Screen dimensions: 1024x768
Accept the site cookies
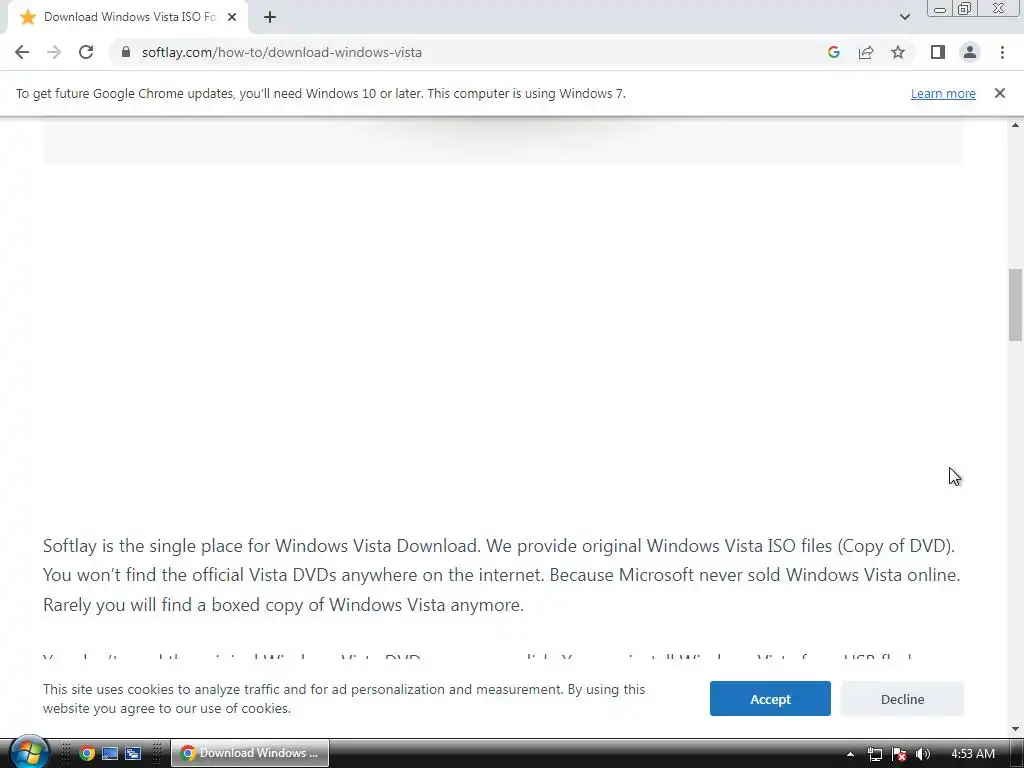pyautogui.click(x=770, y=699)
